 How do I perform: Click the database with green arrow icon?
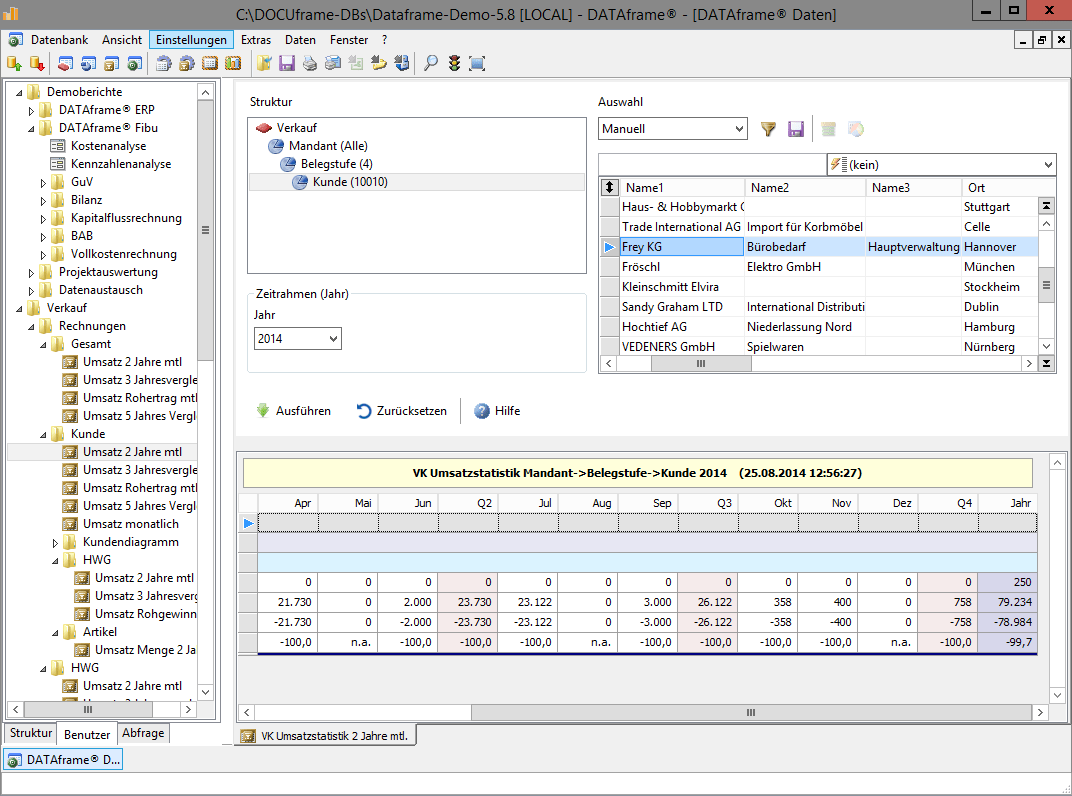point(14,63)
